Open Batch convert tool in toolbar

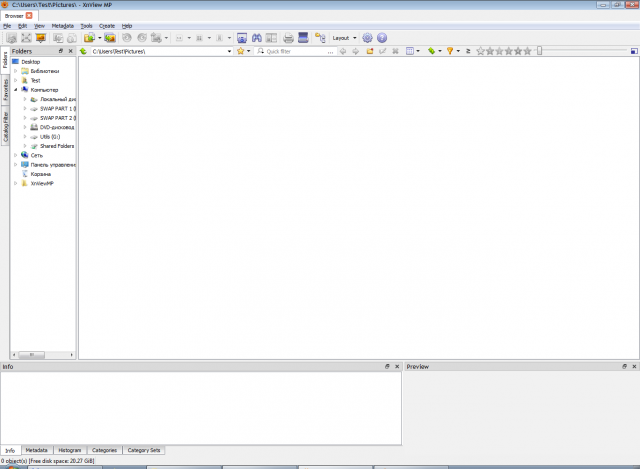(110, 38)
